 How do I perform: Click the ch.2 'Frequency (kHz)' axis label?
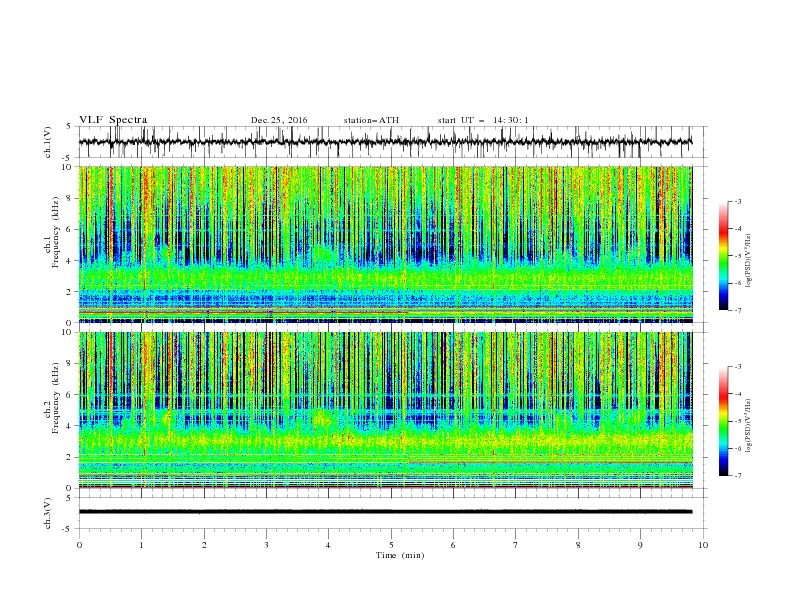(x=56, y=398)
